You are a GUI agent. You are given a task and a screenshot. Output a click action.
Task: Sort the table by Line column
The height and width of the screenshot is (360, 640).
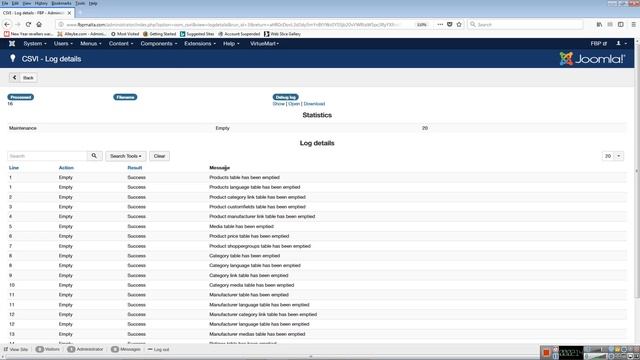pos(14,168)
